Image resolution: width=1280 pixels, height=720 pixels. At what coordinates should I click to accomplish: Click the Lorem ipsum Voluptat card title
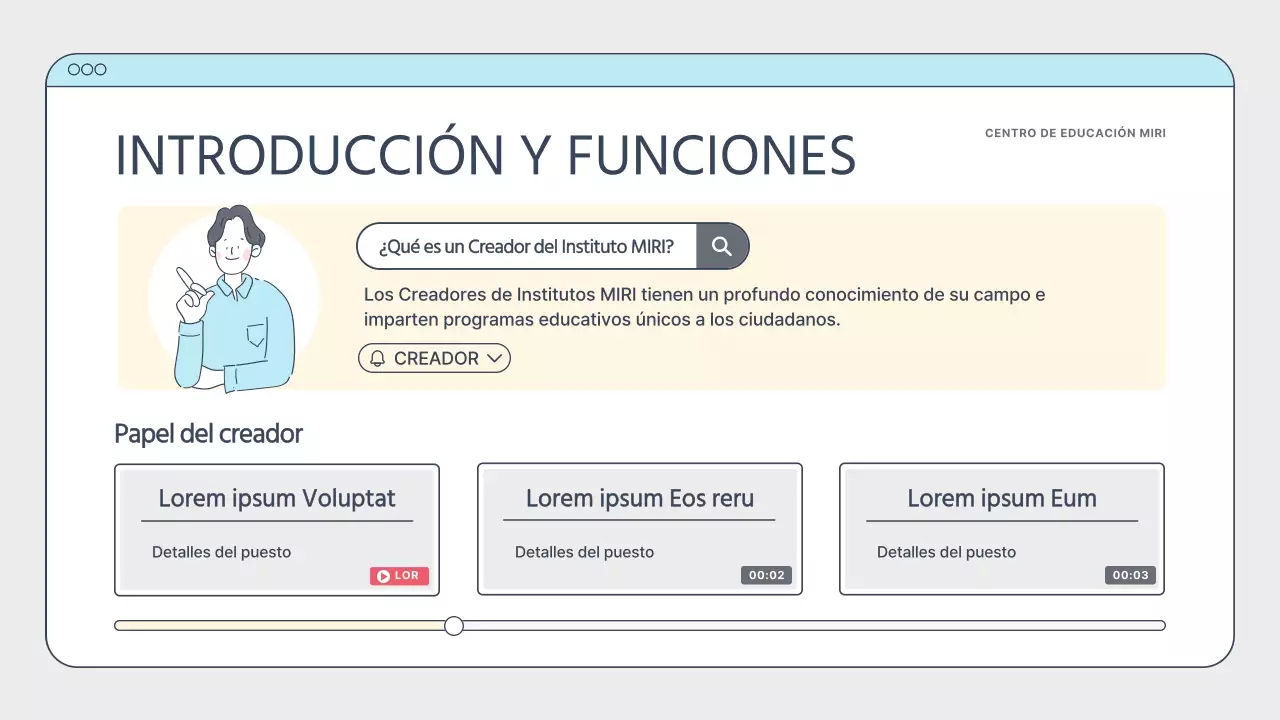(x=277, y=498)
